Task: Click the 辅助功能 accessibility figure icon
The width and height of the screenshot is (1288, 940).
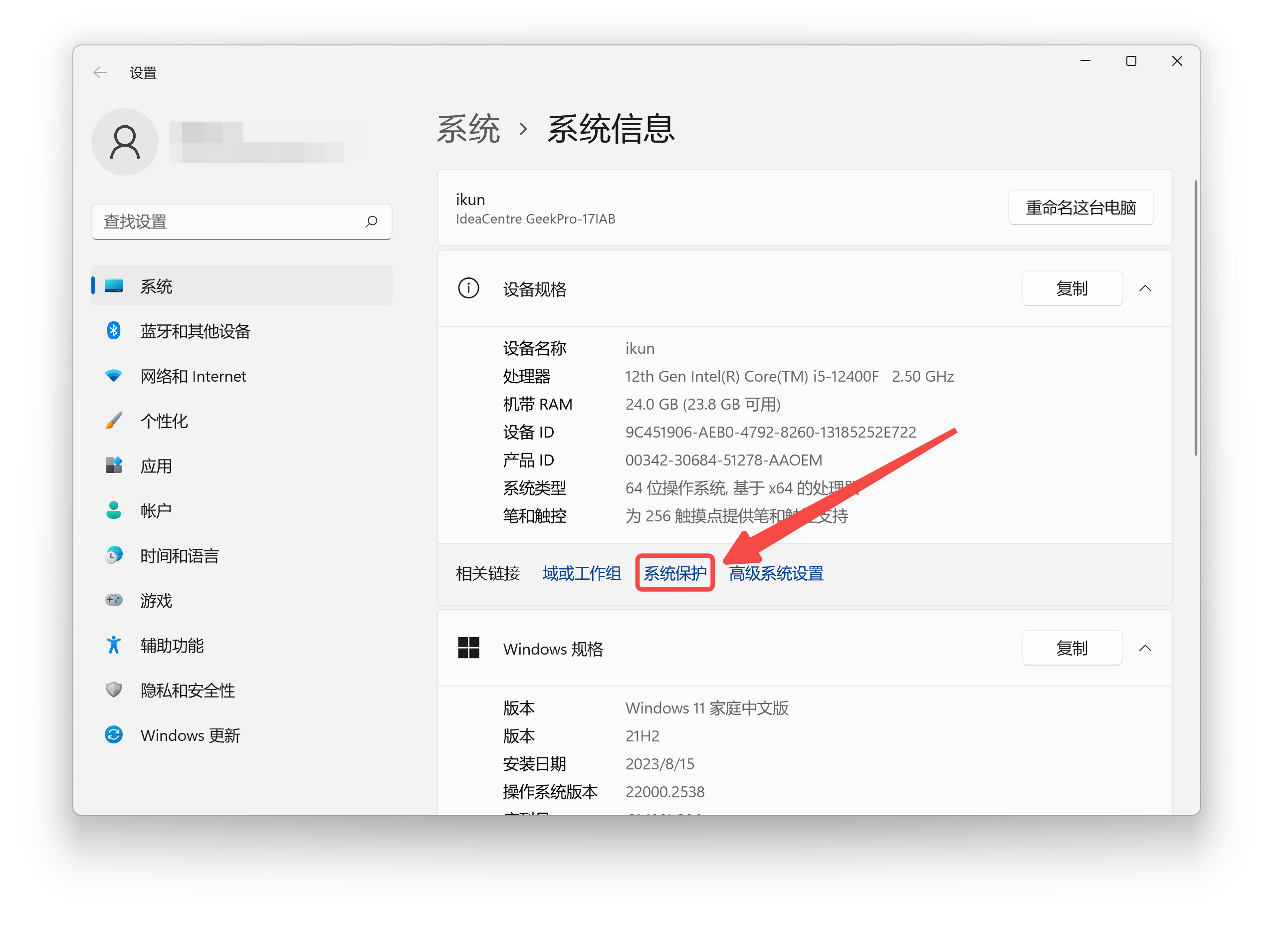Action: pos(114,645)
